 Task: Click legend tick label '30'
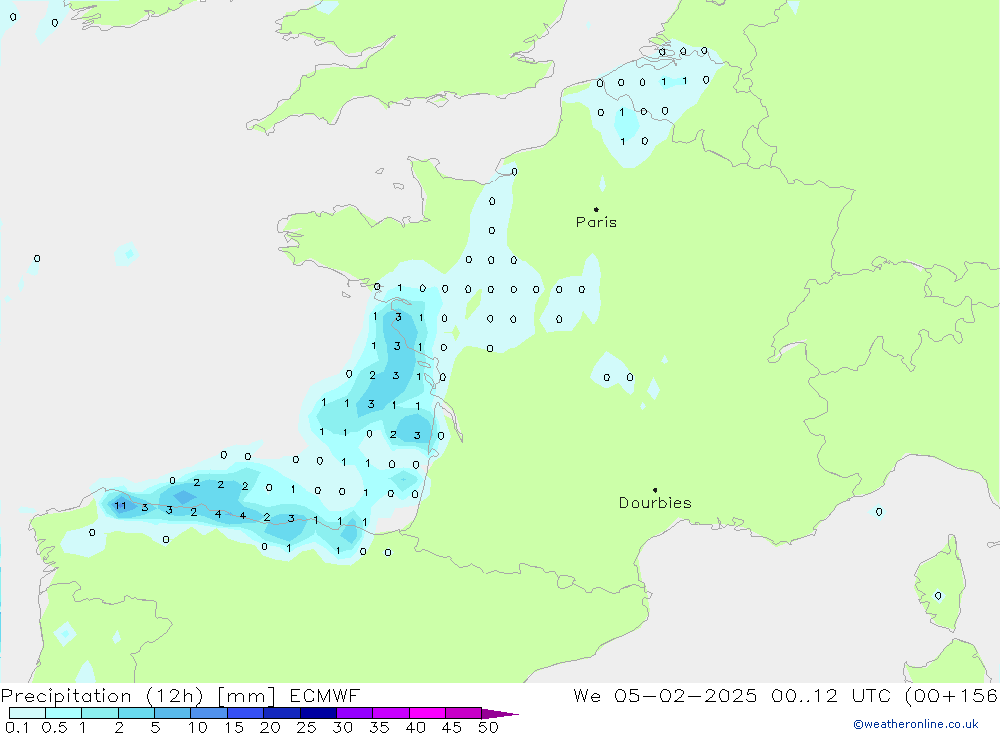tap(342, 727)
